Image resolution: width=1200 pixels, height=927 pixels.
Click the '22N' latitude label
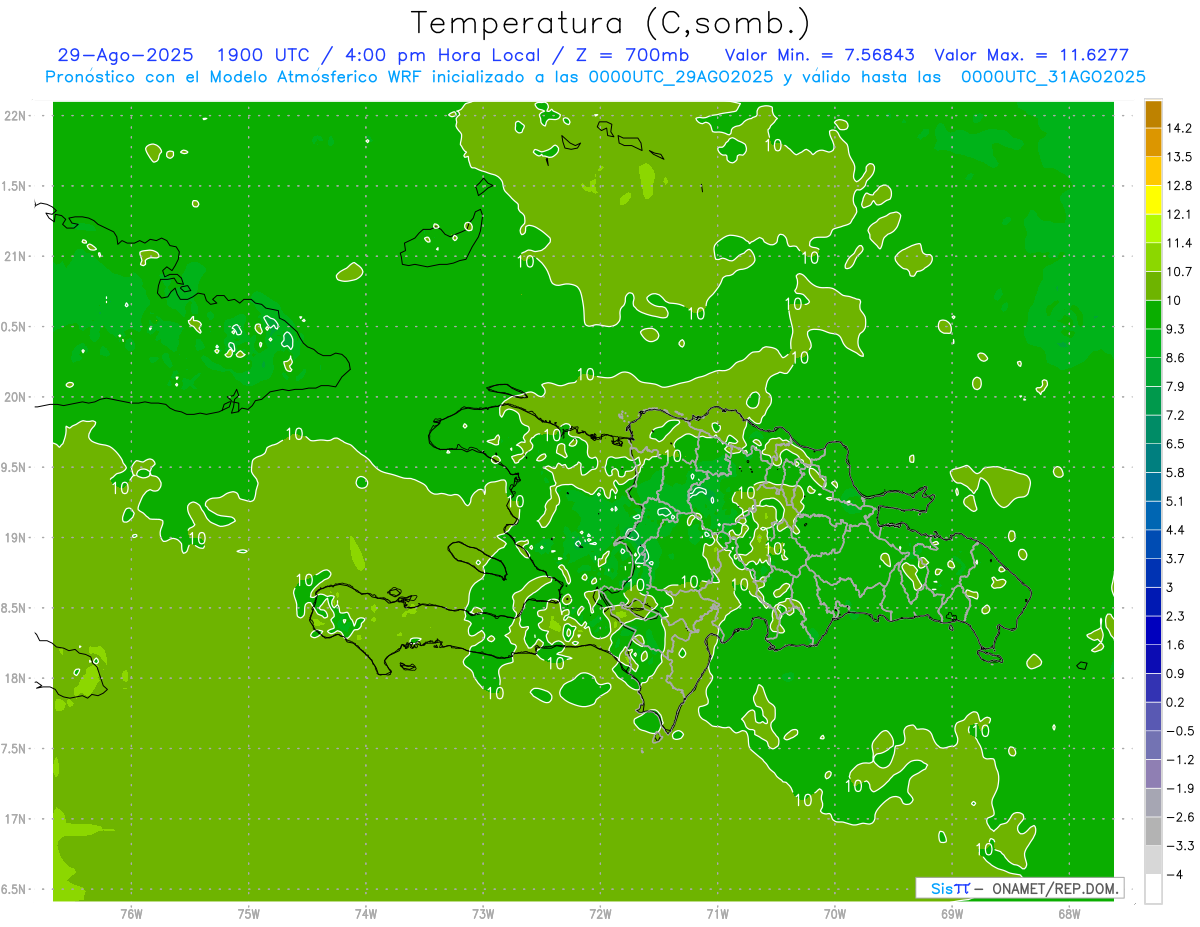[14, 115]
